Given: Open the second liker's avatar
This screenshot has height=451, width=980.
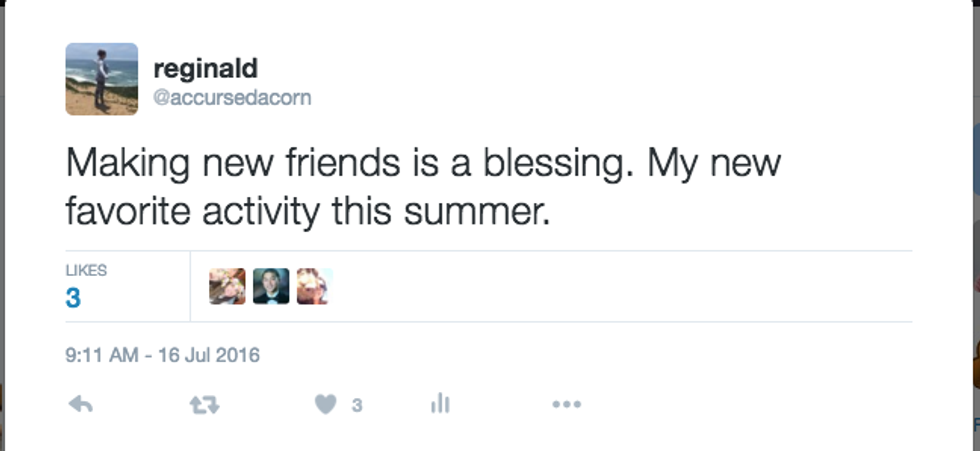Looking at the screenshot, I should point(271,287).
